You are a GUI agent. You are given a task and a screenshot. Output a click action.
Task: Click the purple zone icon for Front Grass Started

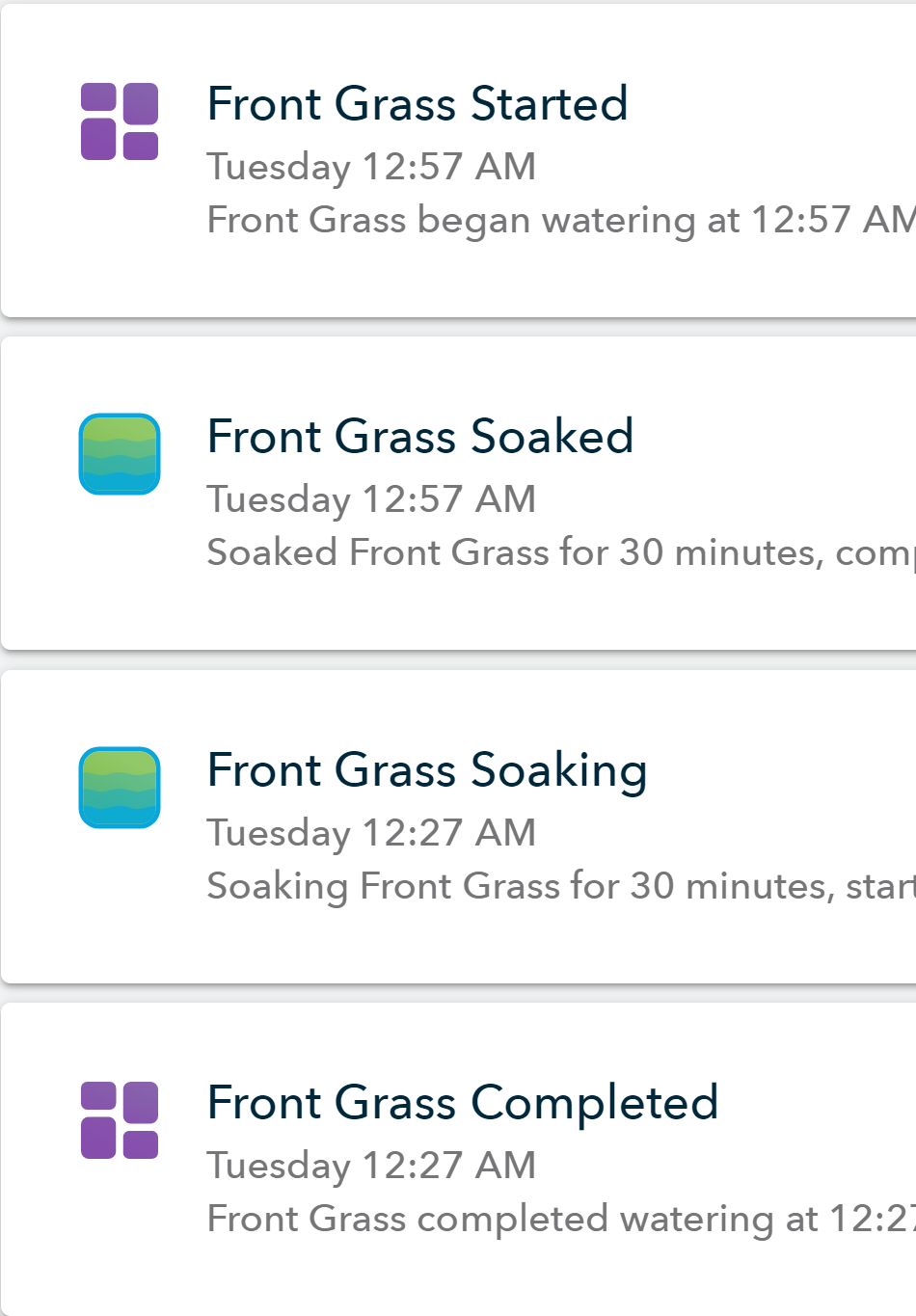tap(120, 121)
